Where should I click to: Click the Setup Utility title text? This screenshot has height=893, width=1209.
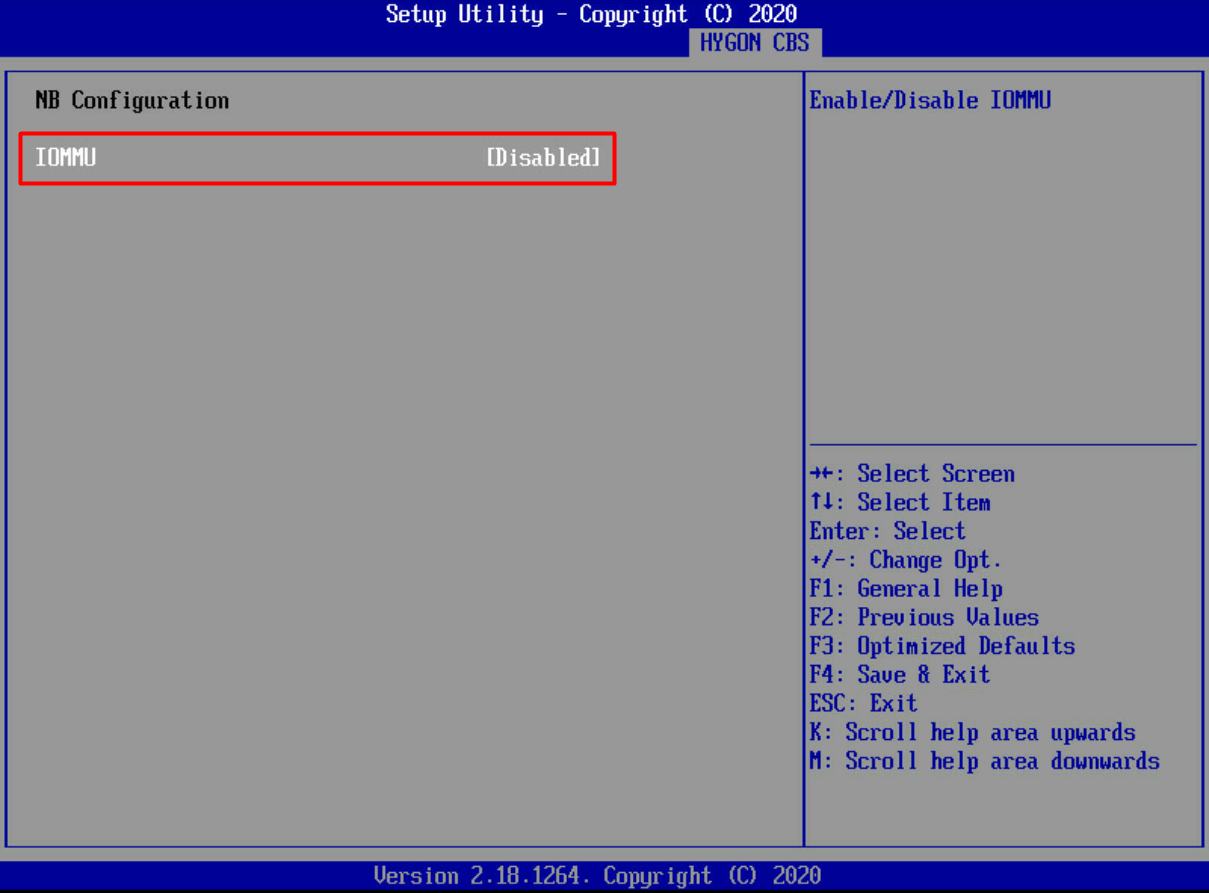(x=591, y=14)
